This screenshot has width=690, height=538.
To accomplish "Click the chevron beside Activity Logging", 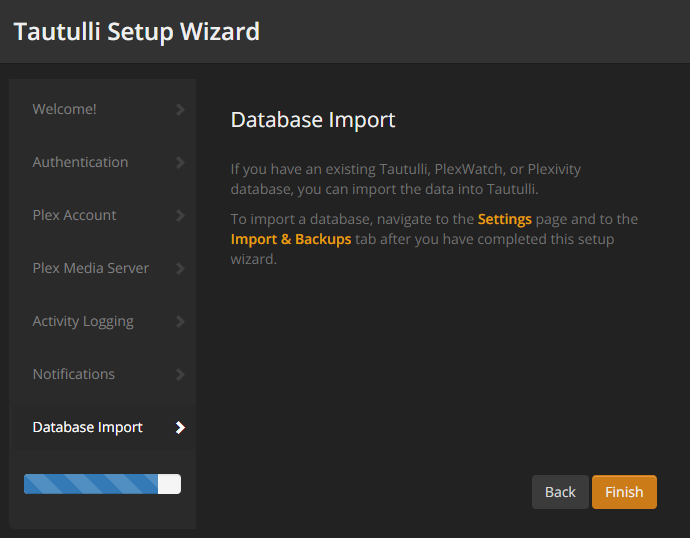I will click(180, 322).
